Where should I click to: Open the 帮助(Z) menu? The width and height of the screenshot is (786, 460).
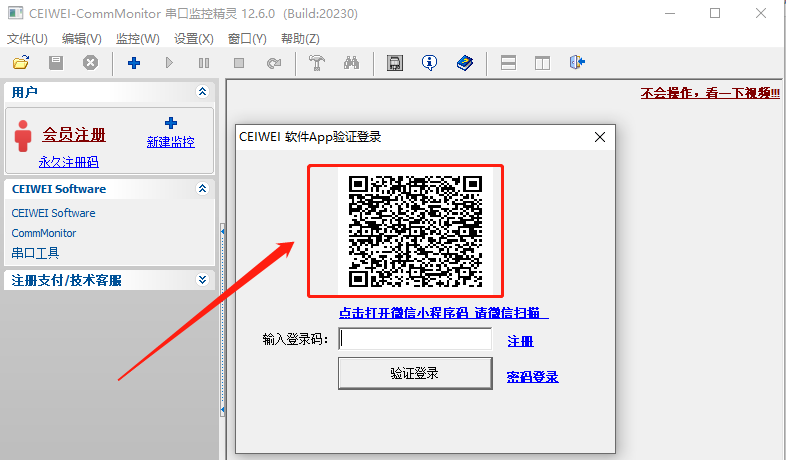[x=300, y=39]
